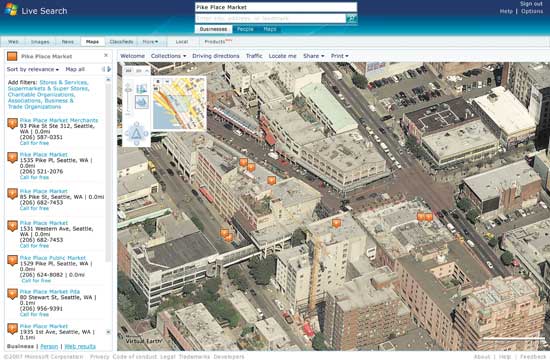Add the Stores & Services filter
The width and height of the screenshot is (550, 362).
[x=64, y=82]
